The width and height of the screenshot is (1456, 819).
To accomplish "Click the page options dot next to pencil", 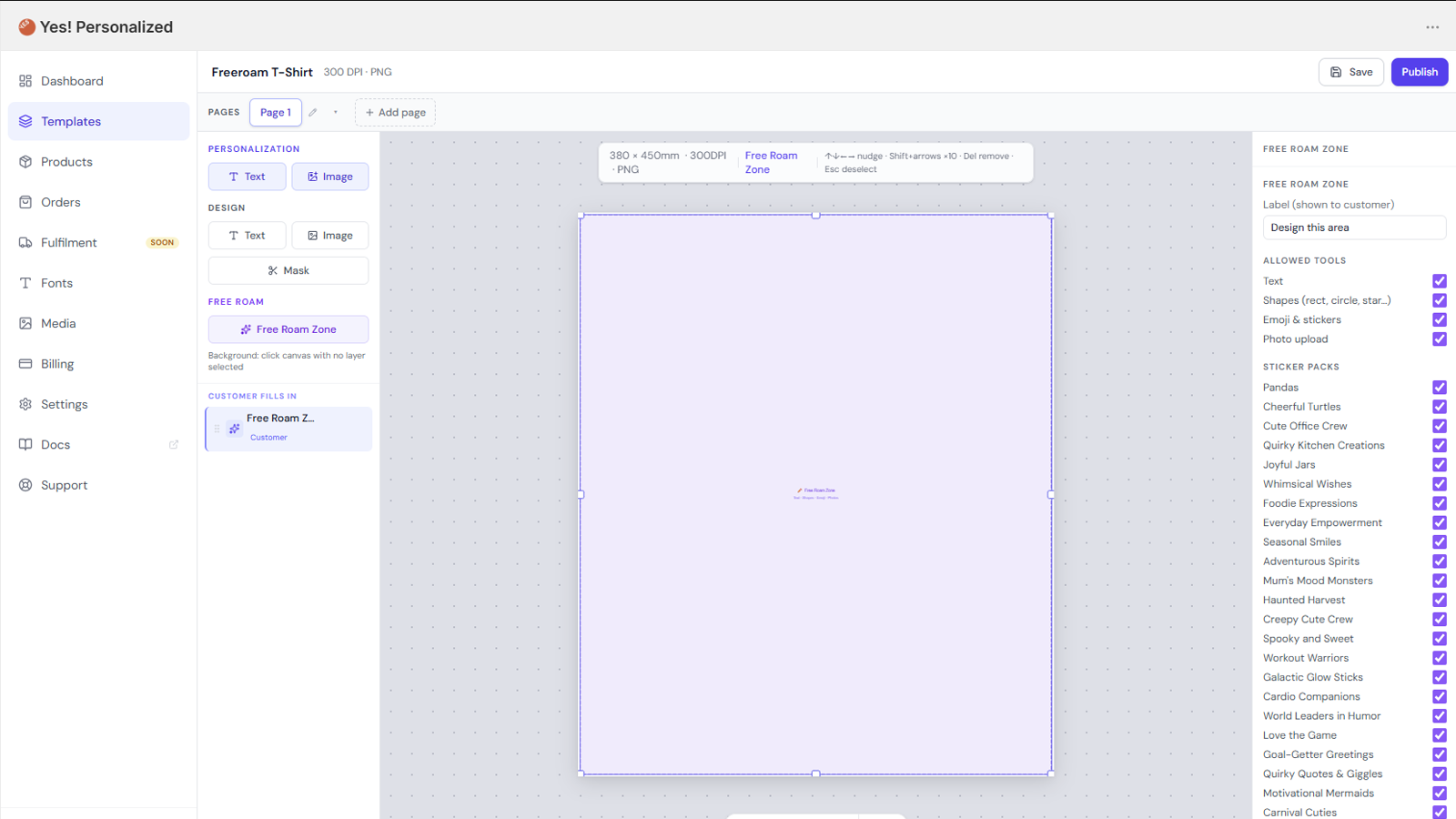I will click(x=336, y=113).
